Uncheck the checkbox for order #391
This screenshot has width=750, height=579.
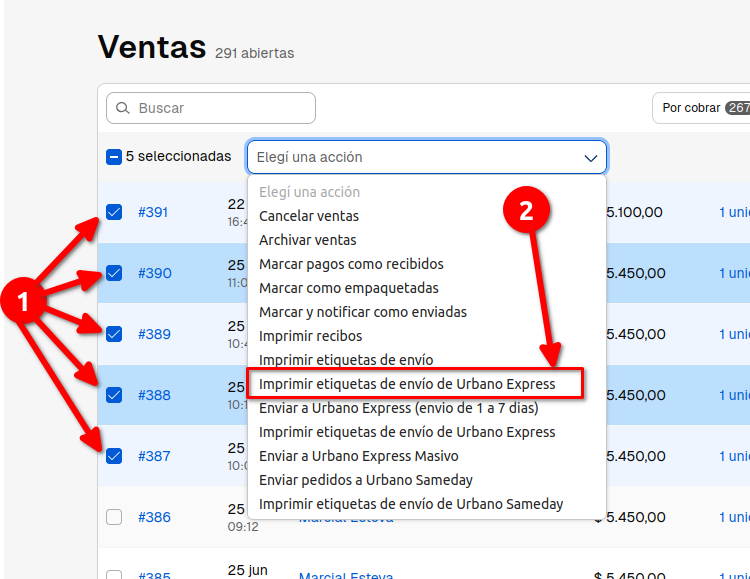[x=114, y=212]
